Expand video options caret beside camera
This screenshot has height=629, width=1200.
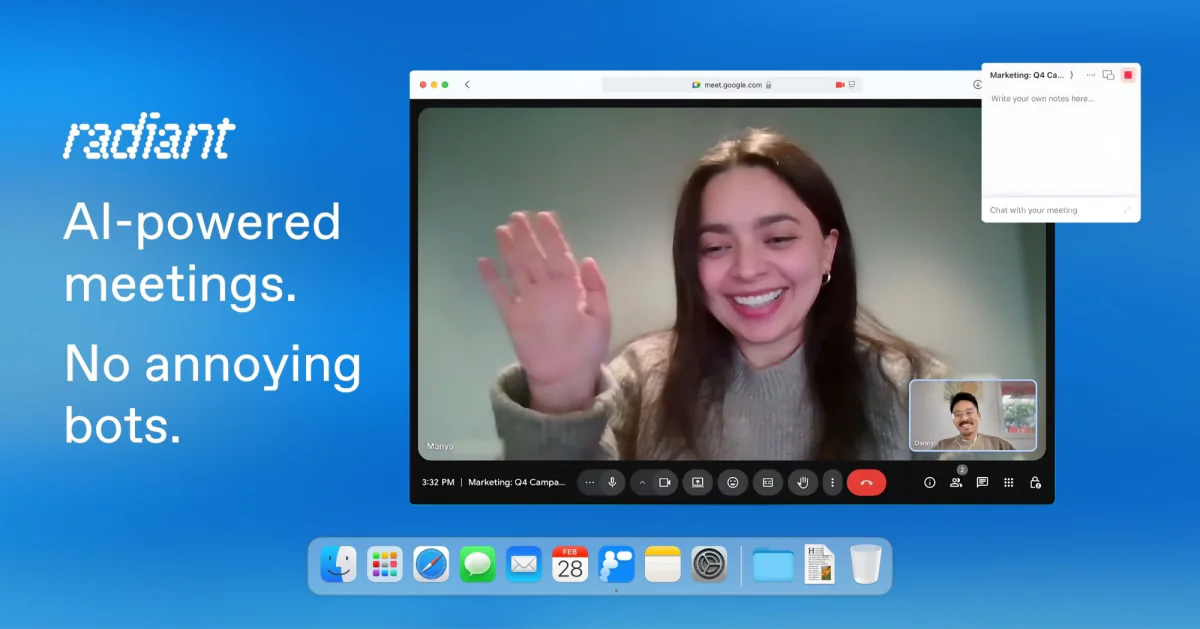(642, 482)
